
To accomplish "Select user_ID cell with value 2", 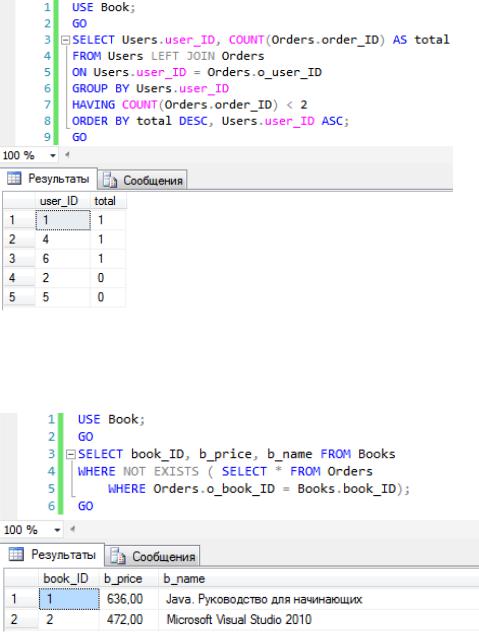I will pyautogui.click(x=63, y=278).
